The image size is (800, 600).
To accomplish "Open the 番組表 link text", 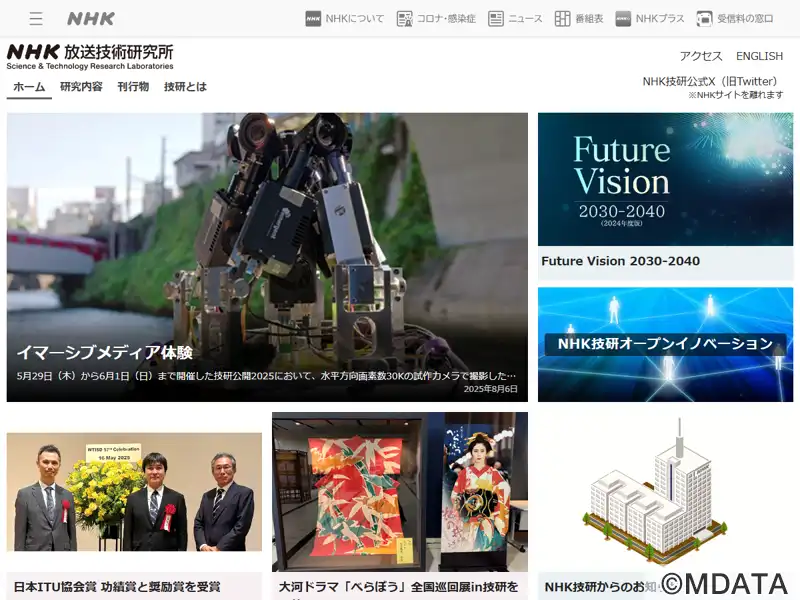I will click(589, 19).
